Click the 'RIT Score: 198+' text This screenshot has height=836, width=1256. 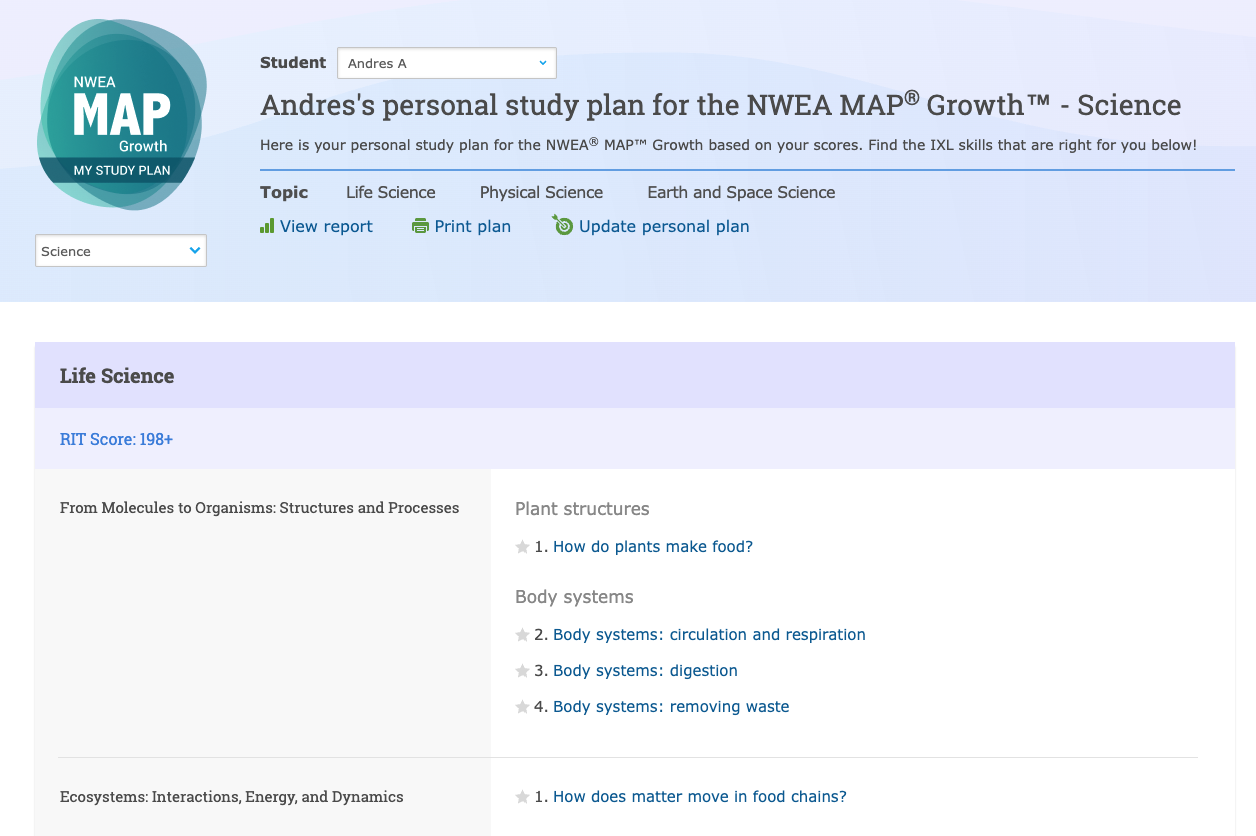(116, 439)
